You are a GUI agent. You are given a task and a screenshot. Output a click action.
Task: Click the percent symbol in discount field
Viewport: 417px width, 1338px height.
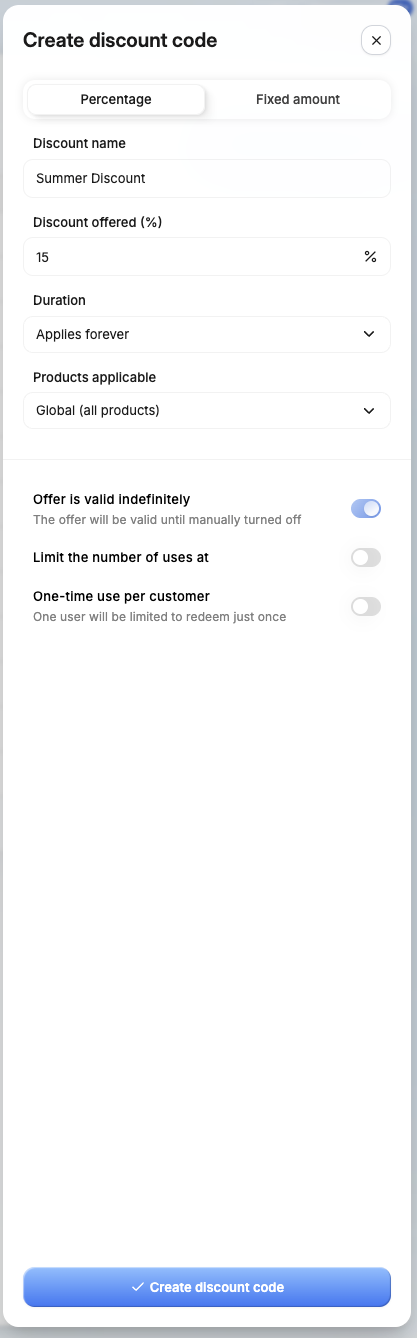pyautogui.click(x=370, y=257)
